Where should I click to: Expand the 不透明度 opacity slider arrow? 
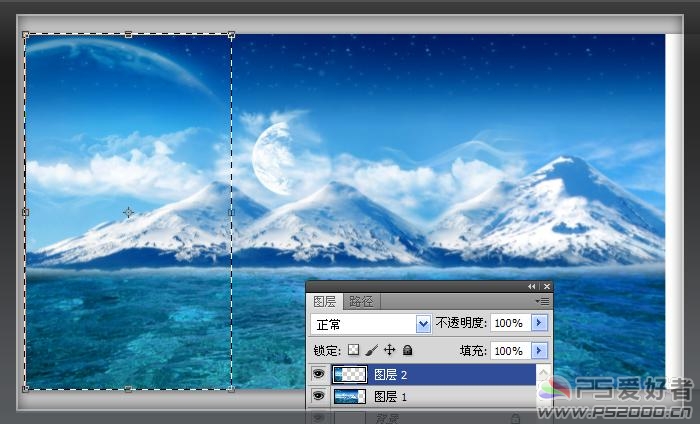tap(540, 324)
